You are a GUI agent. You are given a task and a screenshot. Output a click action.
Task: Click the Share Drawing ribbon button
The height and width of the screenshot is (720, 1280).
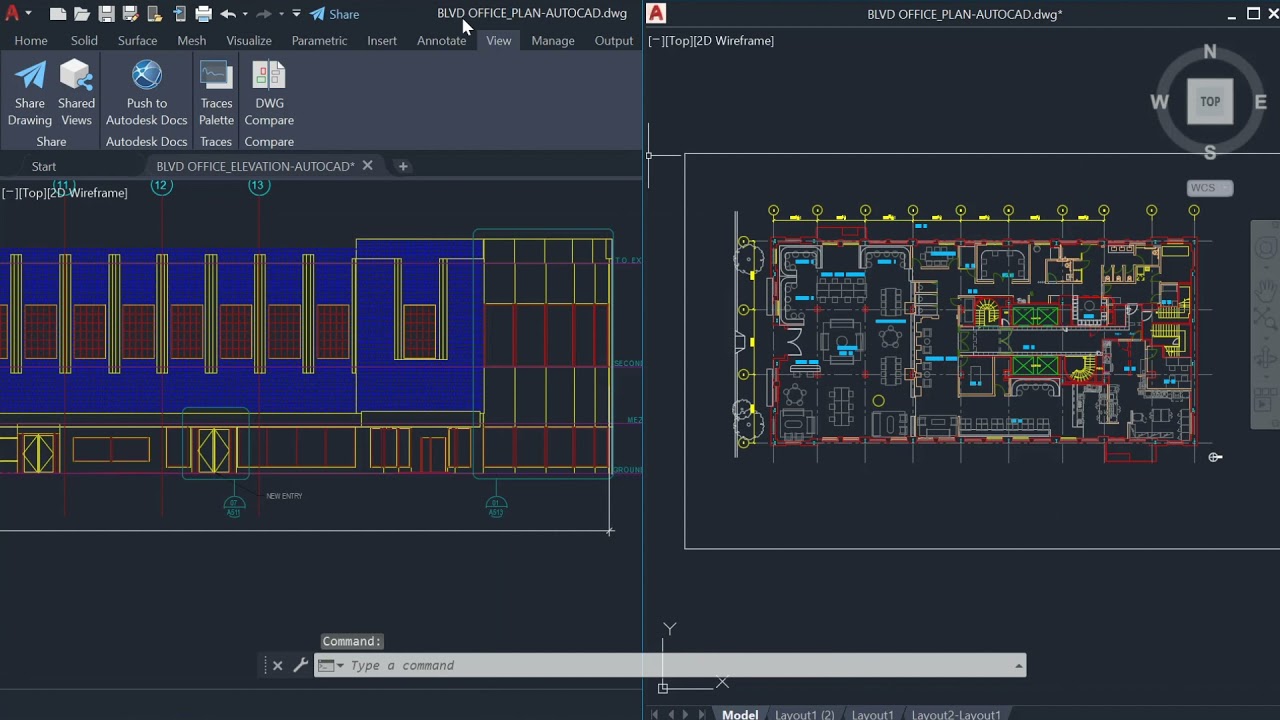coord(30,94)
